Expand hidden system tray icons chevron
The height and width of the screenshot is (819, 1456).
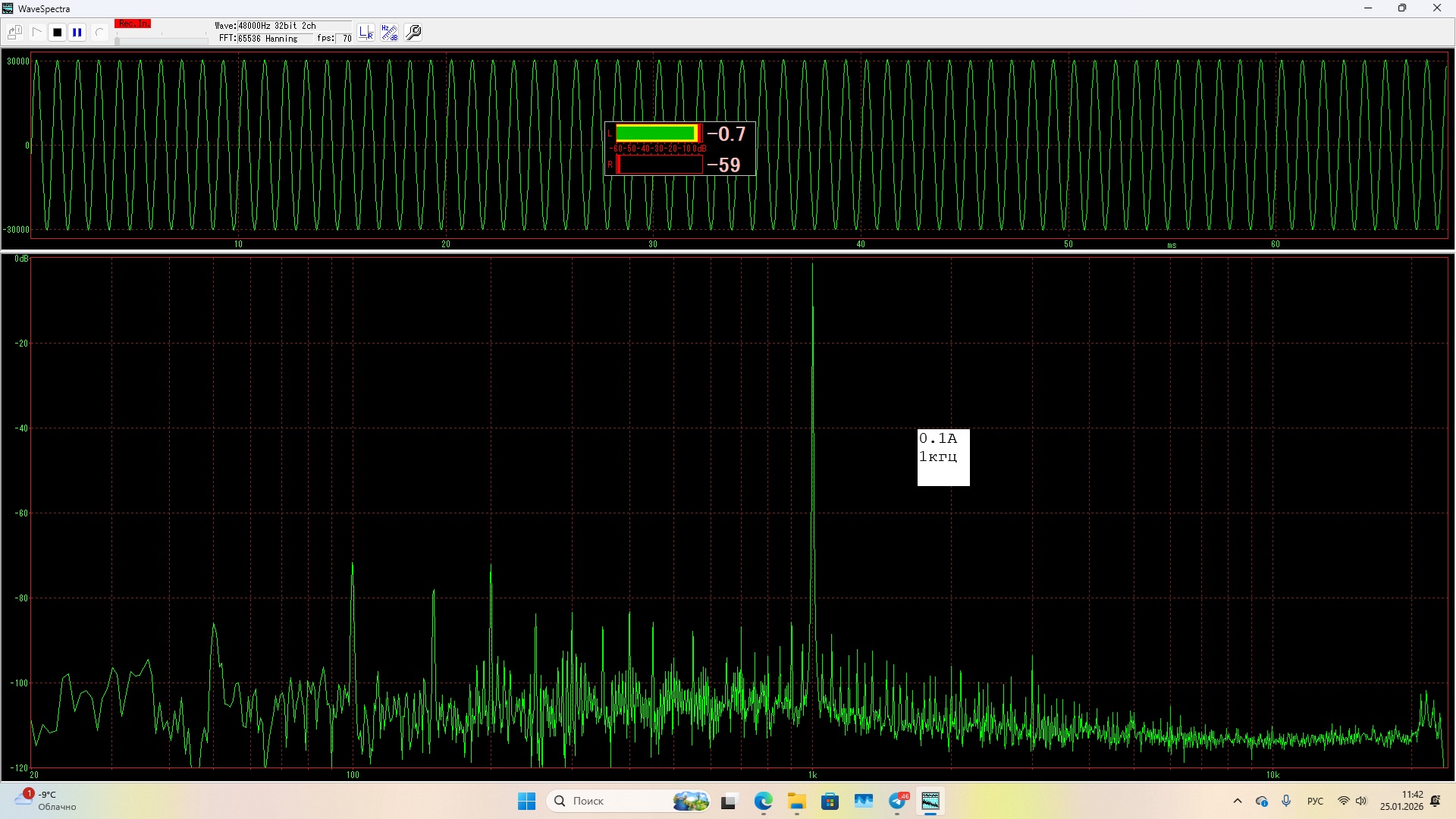(x=1238, y=801)
